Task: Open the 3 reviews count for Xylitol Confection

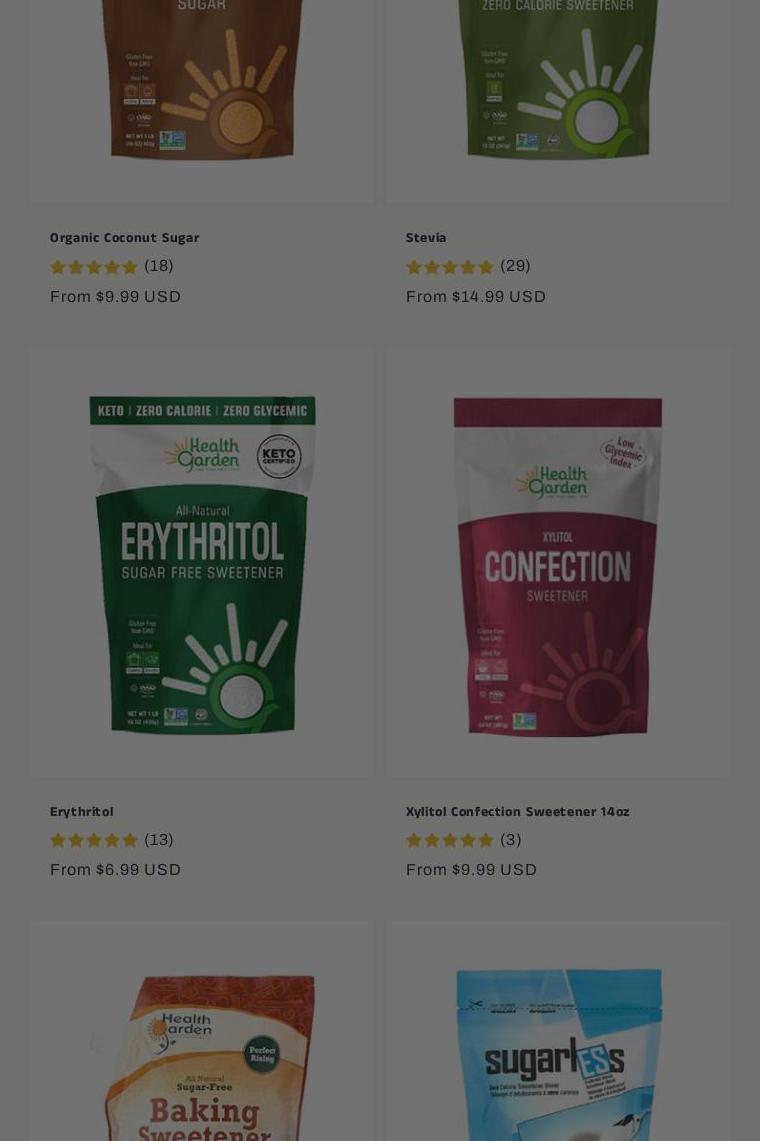Action: pyautogui.click(x=510, y=840)
